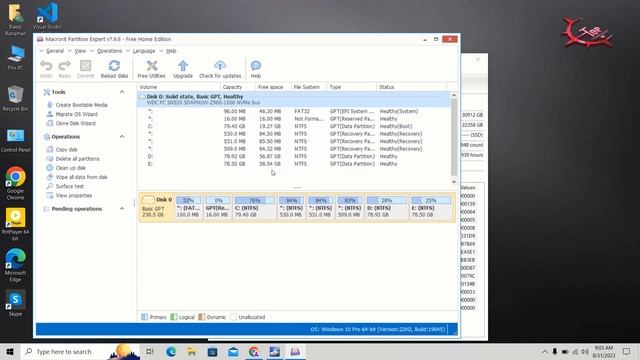This screenshot has width=640, height=360.
Task: Sort by Type column header
Action: pos(351,87)
